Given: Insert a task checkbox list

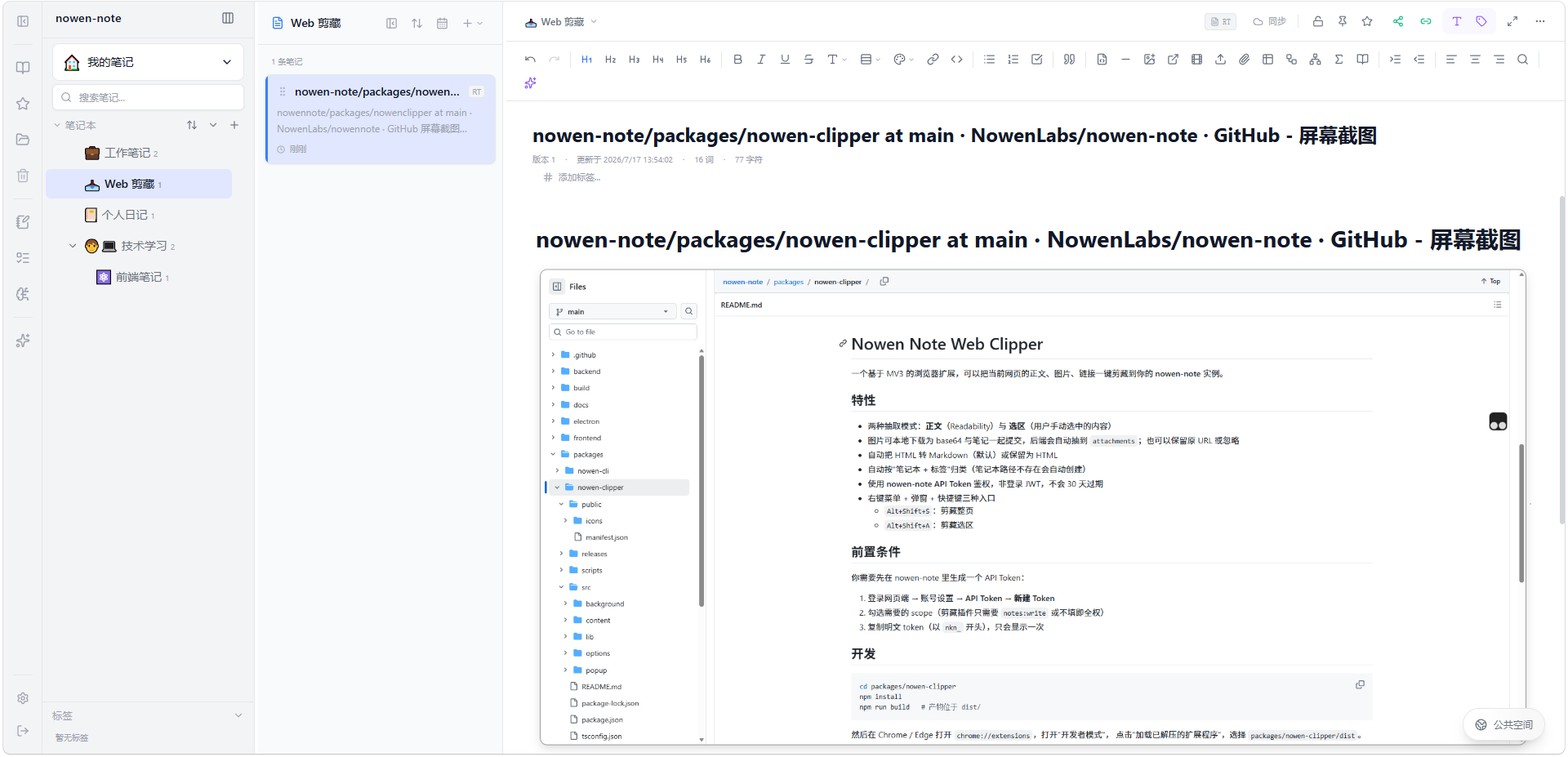Looking at the screenshot, I should (1037, 60).
